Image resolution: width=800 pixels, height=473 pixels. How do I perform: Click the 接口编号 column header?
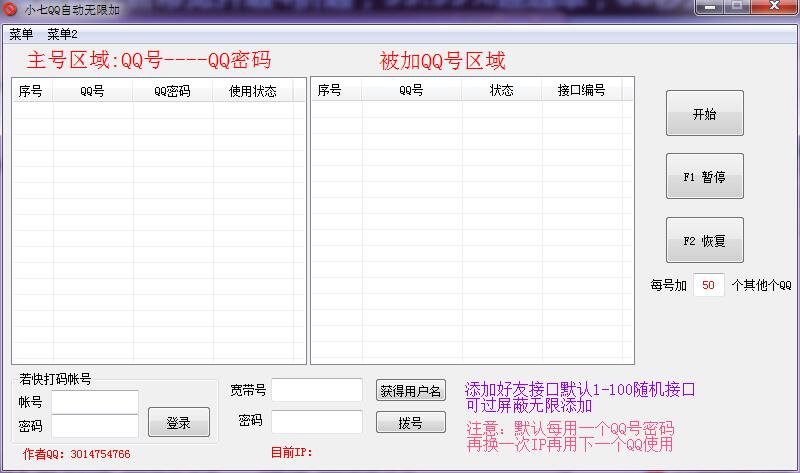[582, 90]
